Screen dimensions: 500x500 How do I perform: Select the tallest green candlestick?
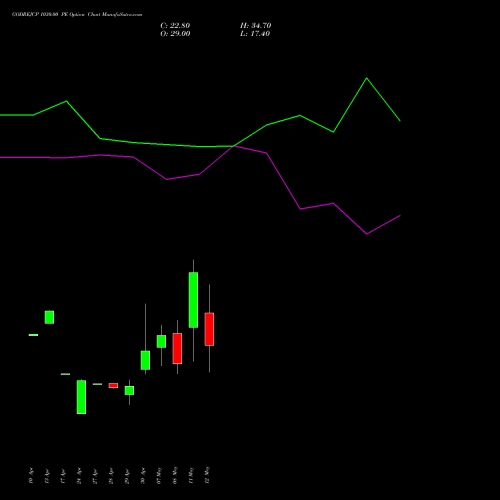[193, 300]
